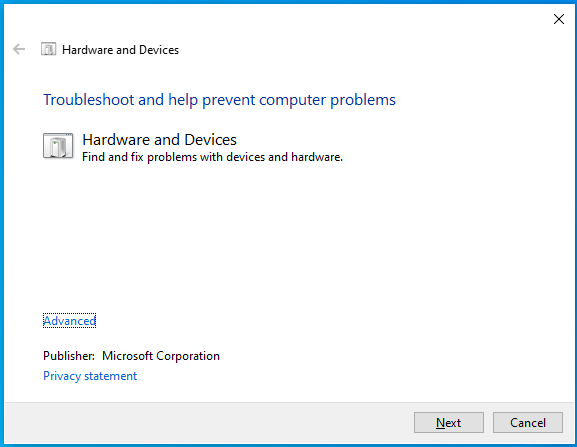This screenshot has height=447, width=577.
Task: Click the word computer in the blue heading
Action: (x=293, y=100)
